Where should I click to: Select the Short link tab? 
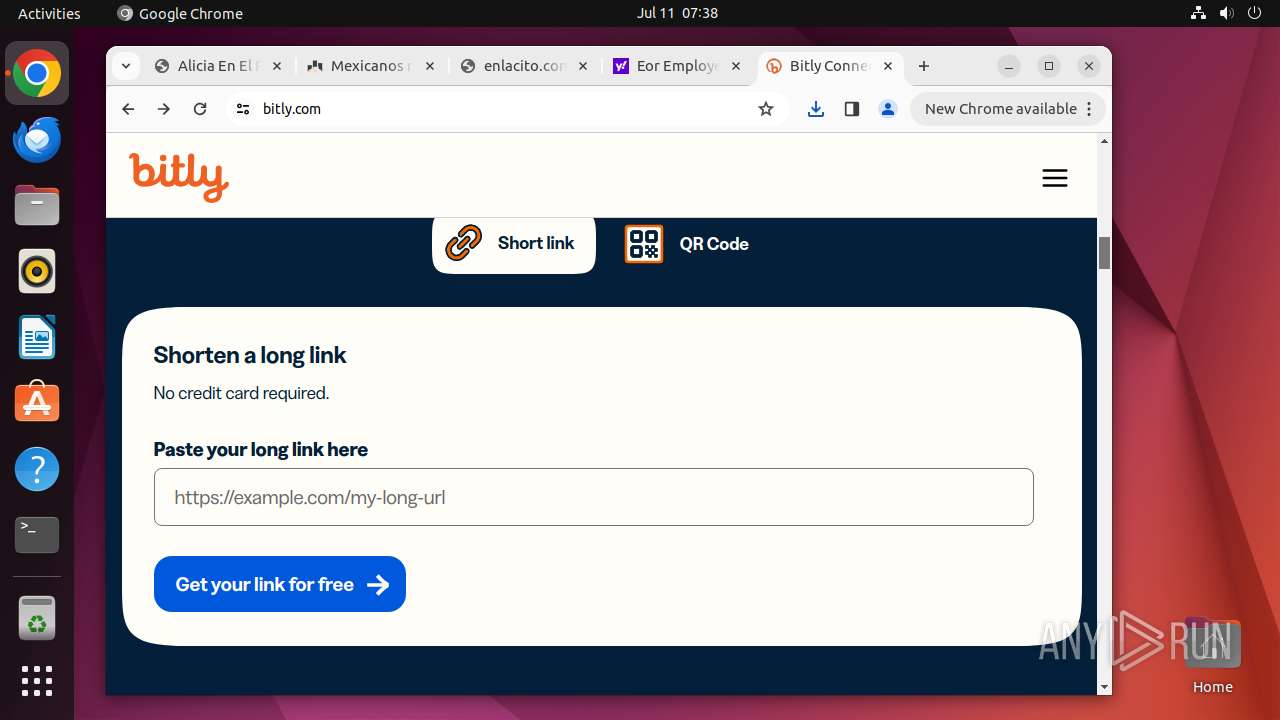point(513,243)
